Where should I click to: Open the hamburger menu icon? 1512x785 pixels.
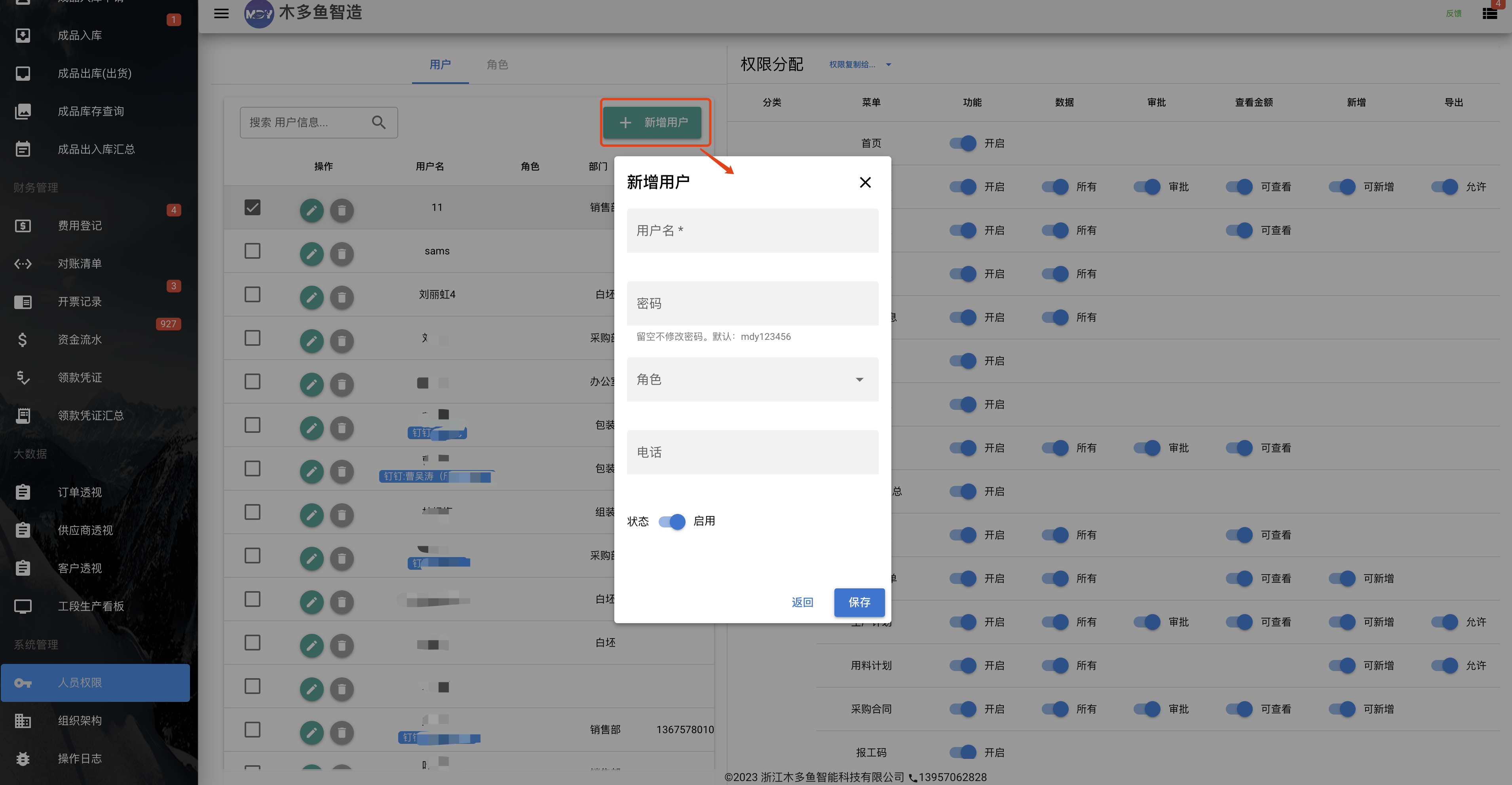point(221,13)
